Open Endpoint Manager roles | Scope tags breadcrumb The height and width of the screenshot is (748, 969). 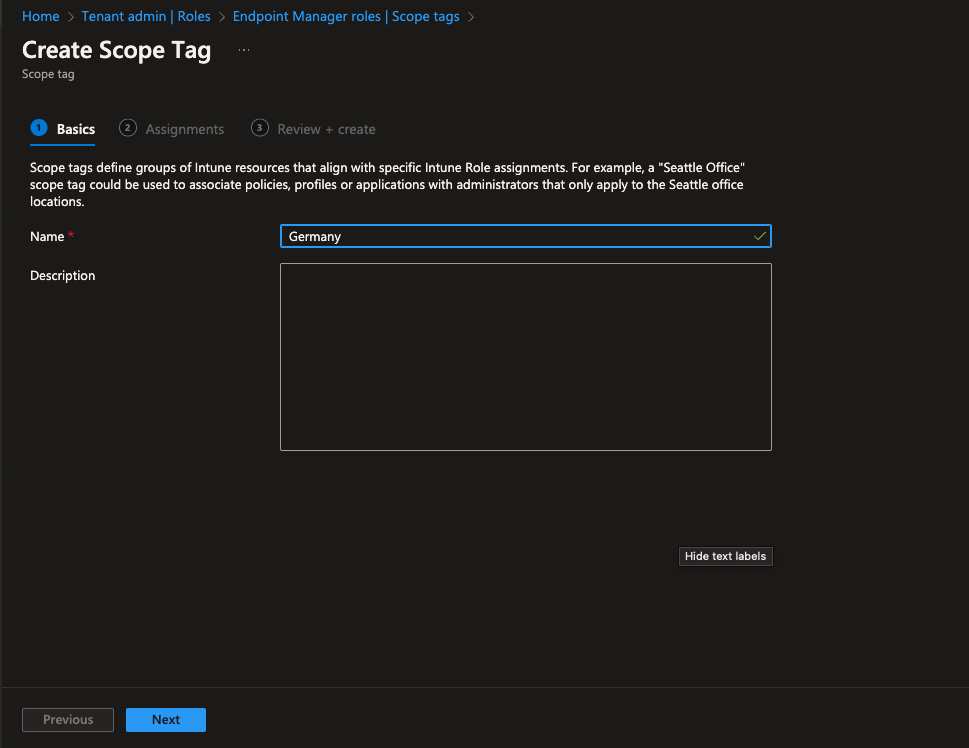345,16
